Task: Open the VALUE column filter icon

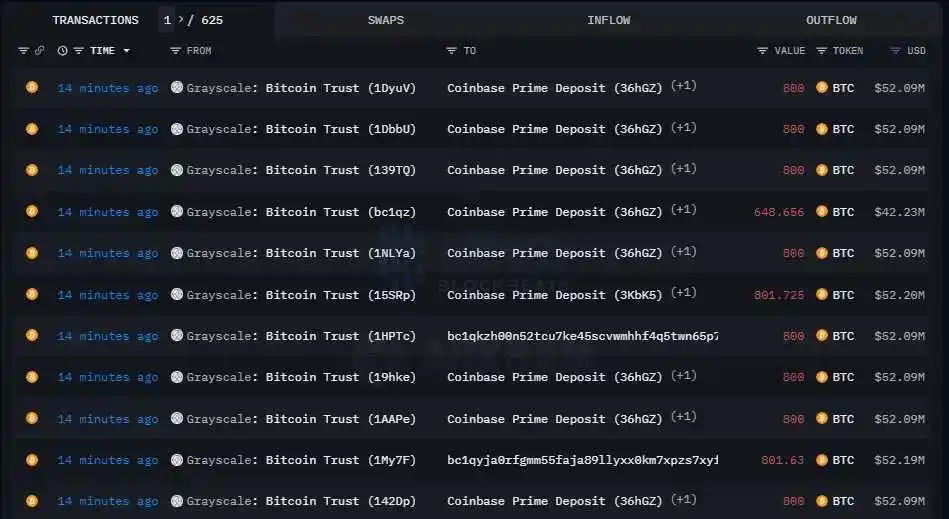Action: [x=763, y=51]
